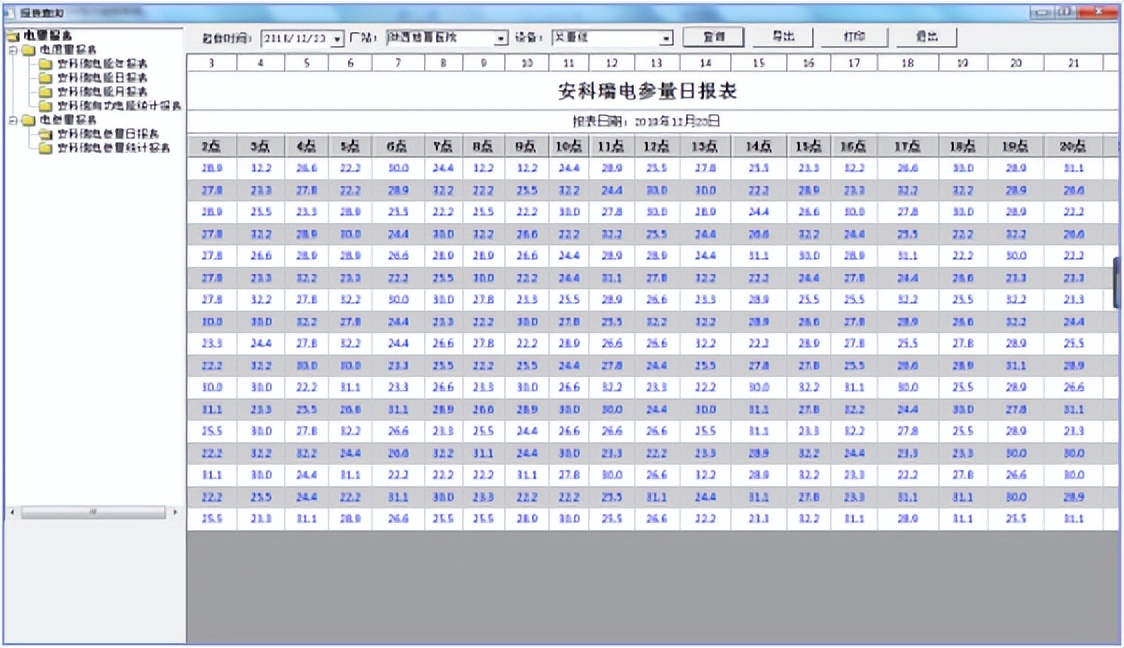The width and height of the screenshot is (1124, 648).
Task: Click the 安科瑞电参量统计报表 folder icon
Action: tap(44, 147)
